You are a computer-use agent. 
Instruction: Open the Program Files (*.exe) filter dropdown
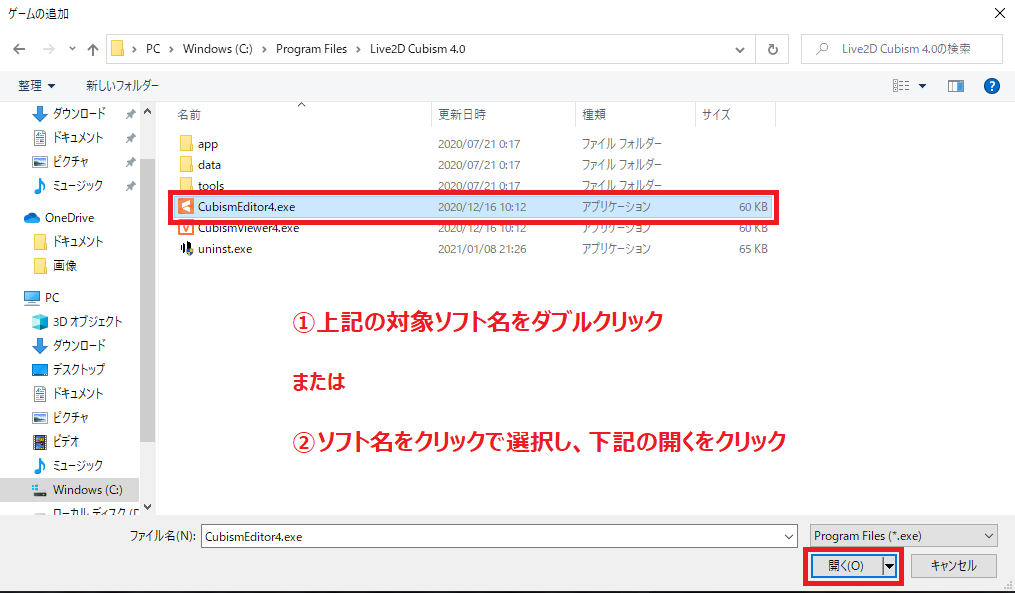click(x=904, y=536)
